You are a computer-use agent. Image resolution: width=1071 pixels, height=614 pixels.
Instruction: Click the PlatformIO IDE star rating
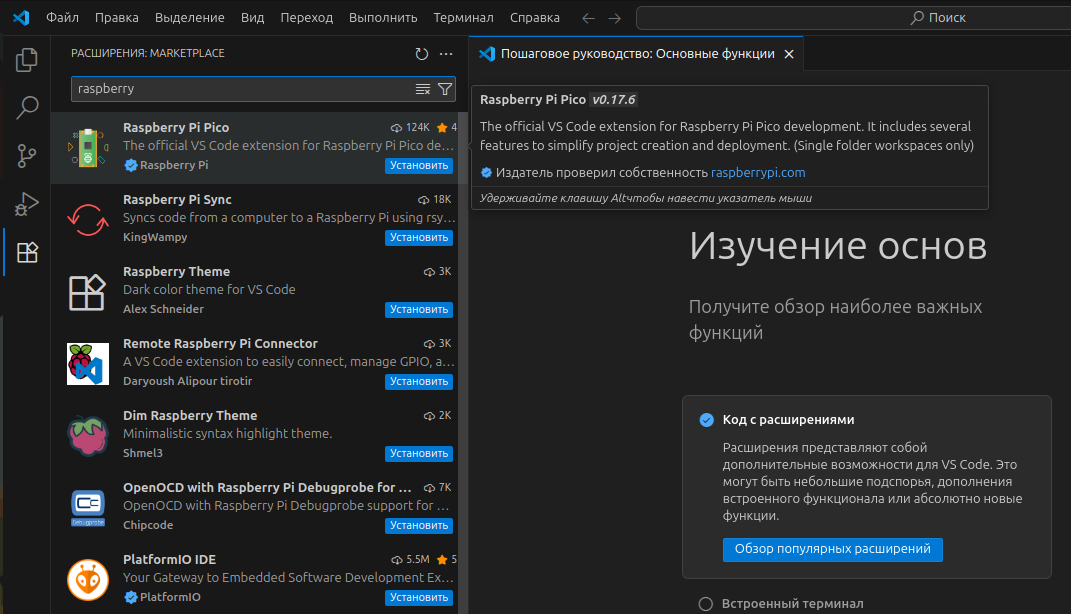pos(447,559)
